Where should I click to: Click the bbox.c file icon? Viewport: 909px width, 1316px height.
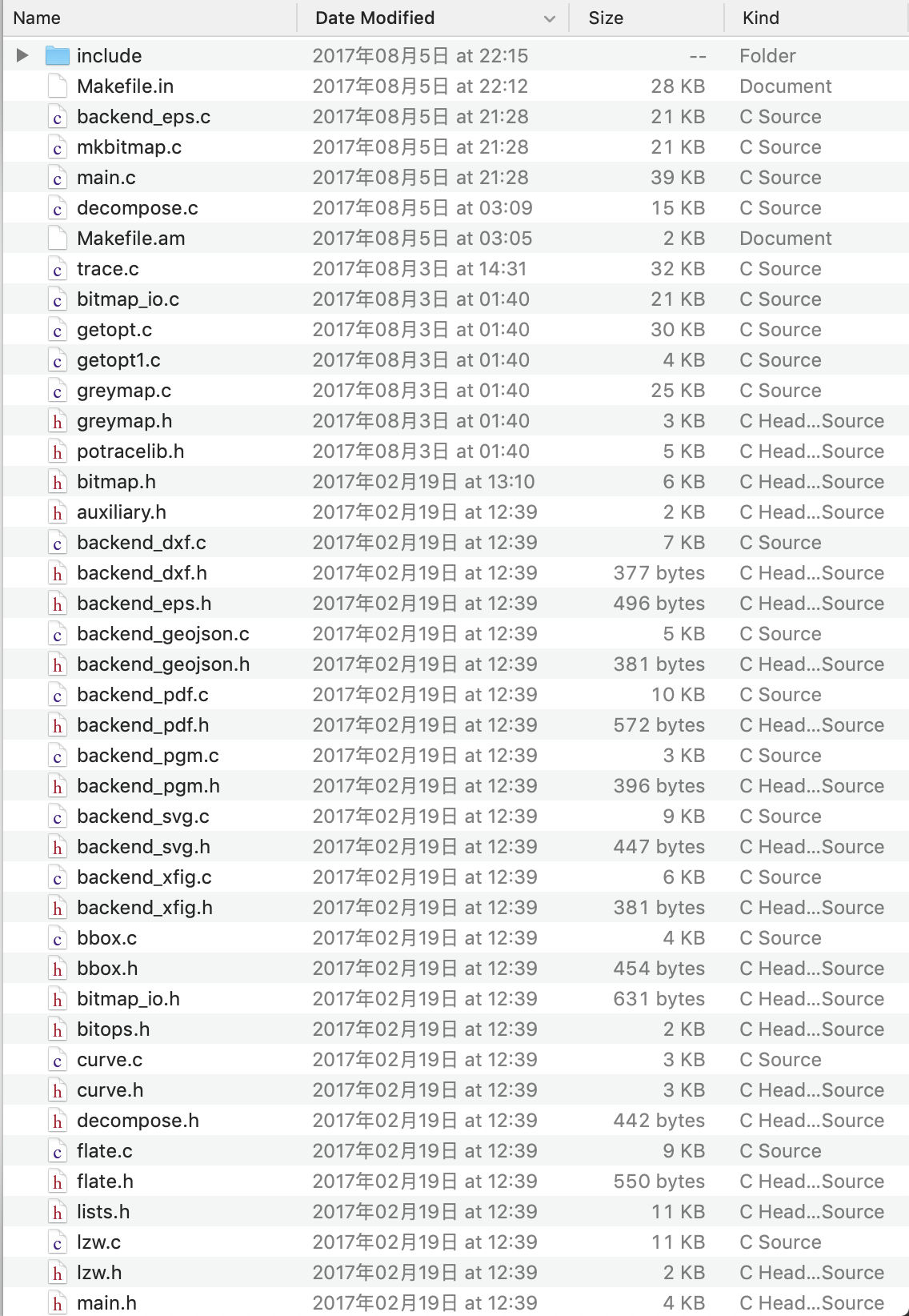pos(58,937)
